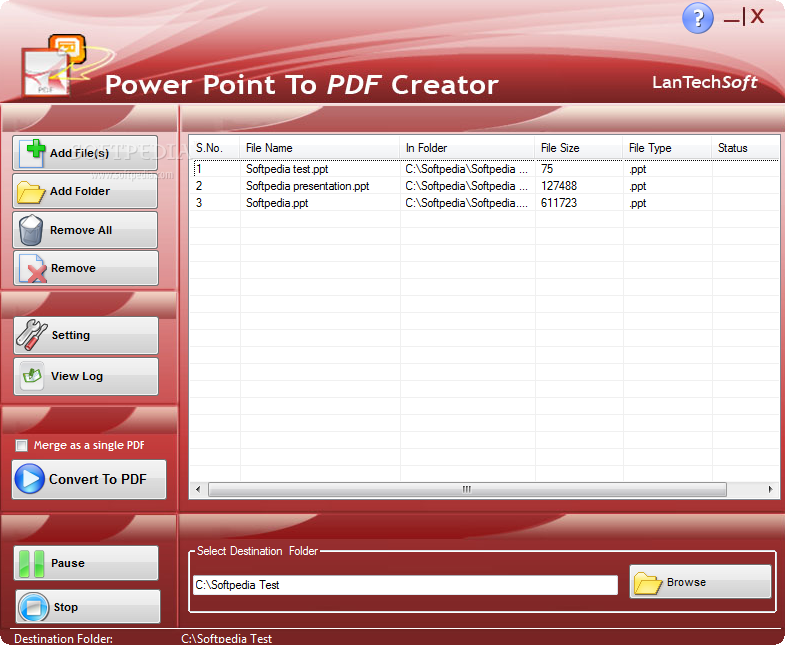This screenshot has width=785, height=645.
Task: Click the .ppt file type in row 3
Action: [638, 203]
